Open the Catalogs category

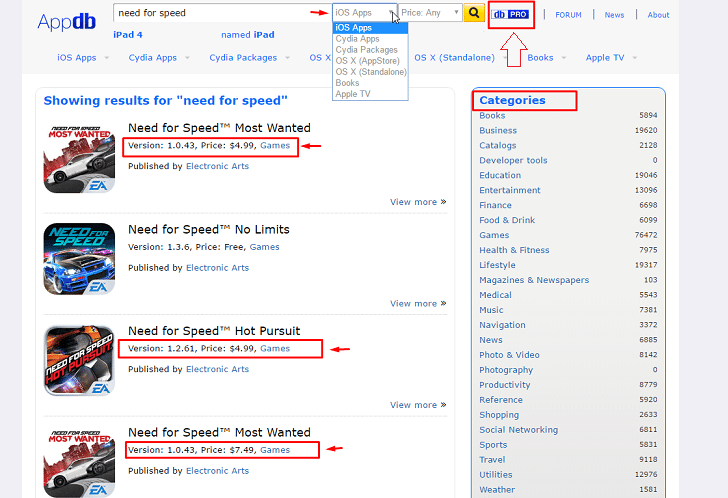coord(498,145)
